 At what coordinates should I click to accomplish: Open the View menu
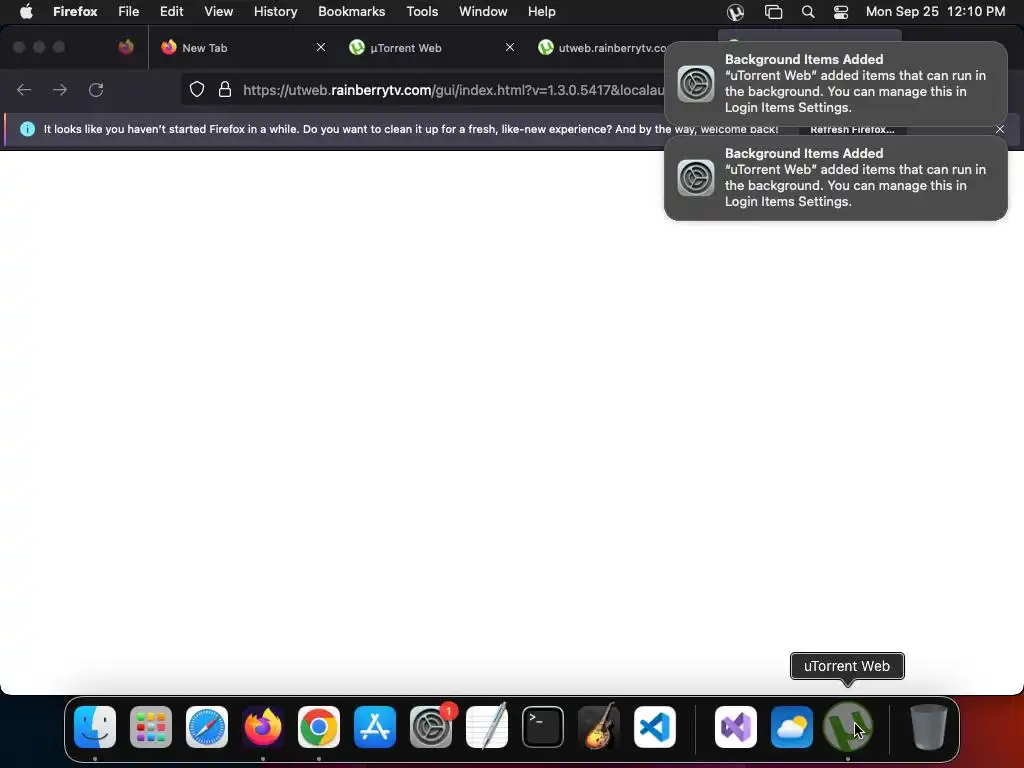point(219,12)
